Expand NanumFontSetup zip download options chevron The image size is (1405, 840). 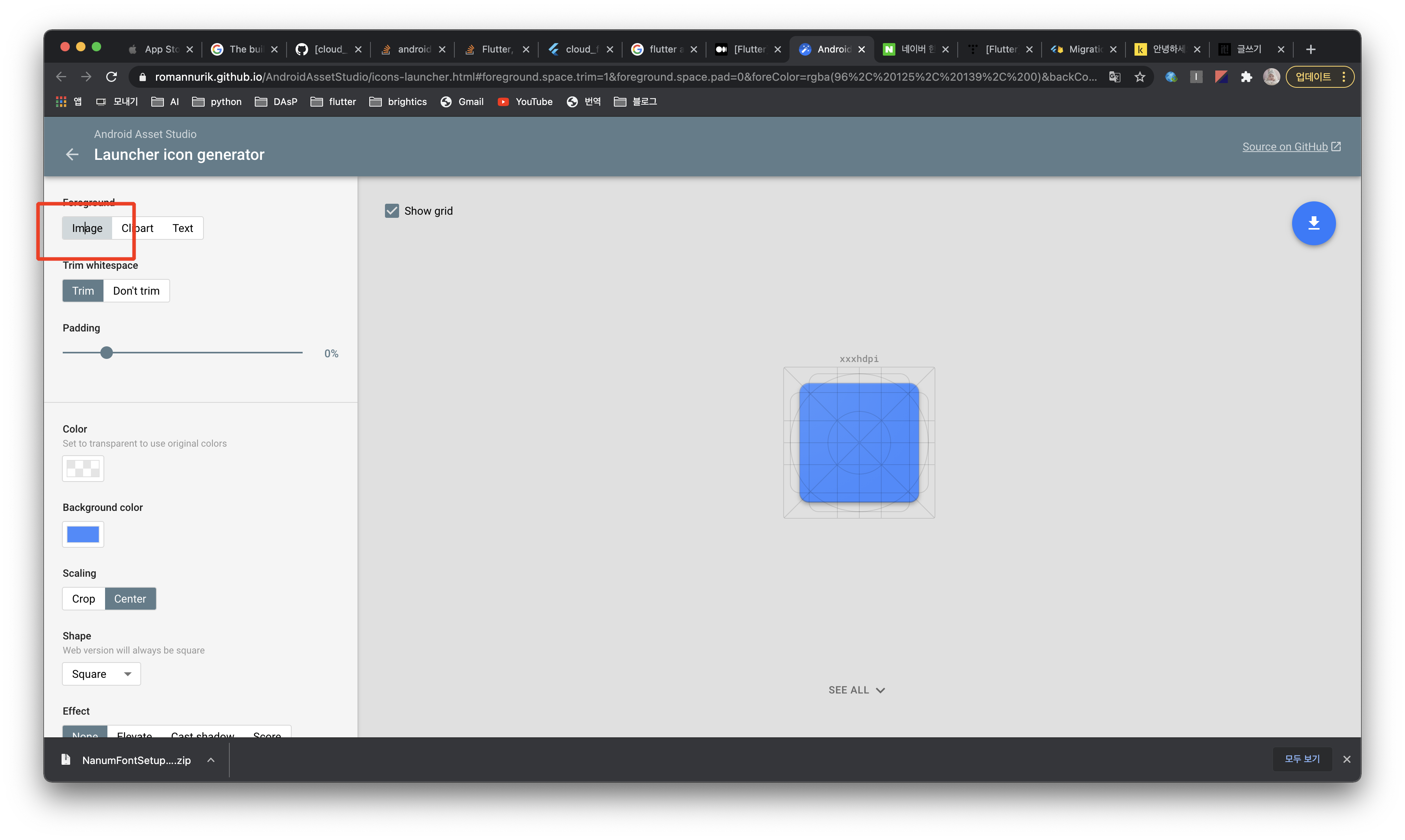[211, 760]
